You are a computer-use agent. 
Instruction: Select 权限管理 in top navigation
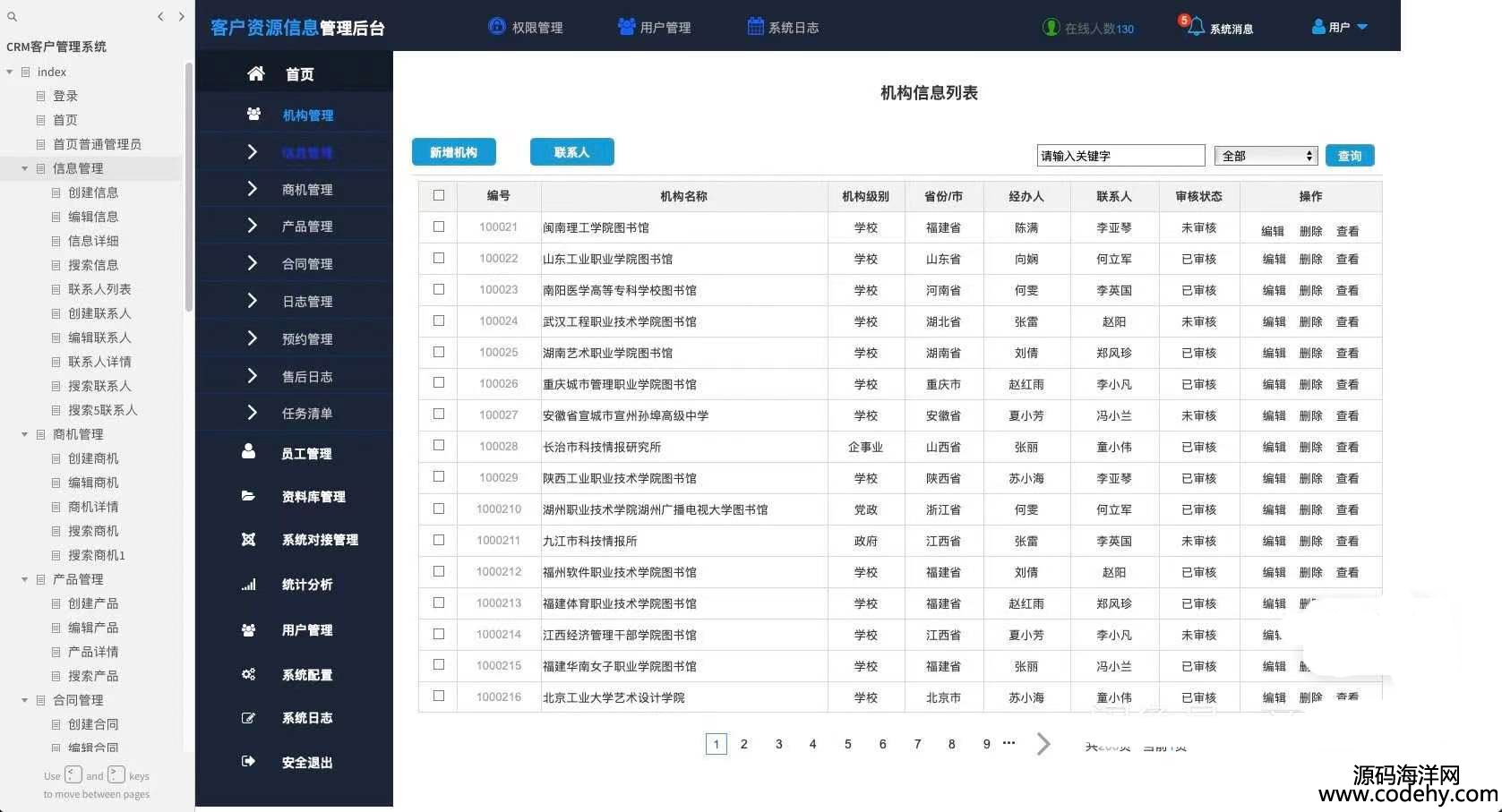coord(537,28)
